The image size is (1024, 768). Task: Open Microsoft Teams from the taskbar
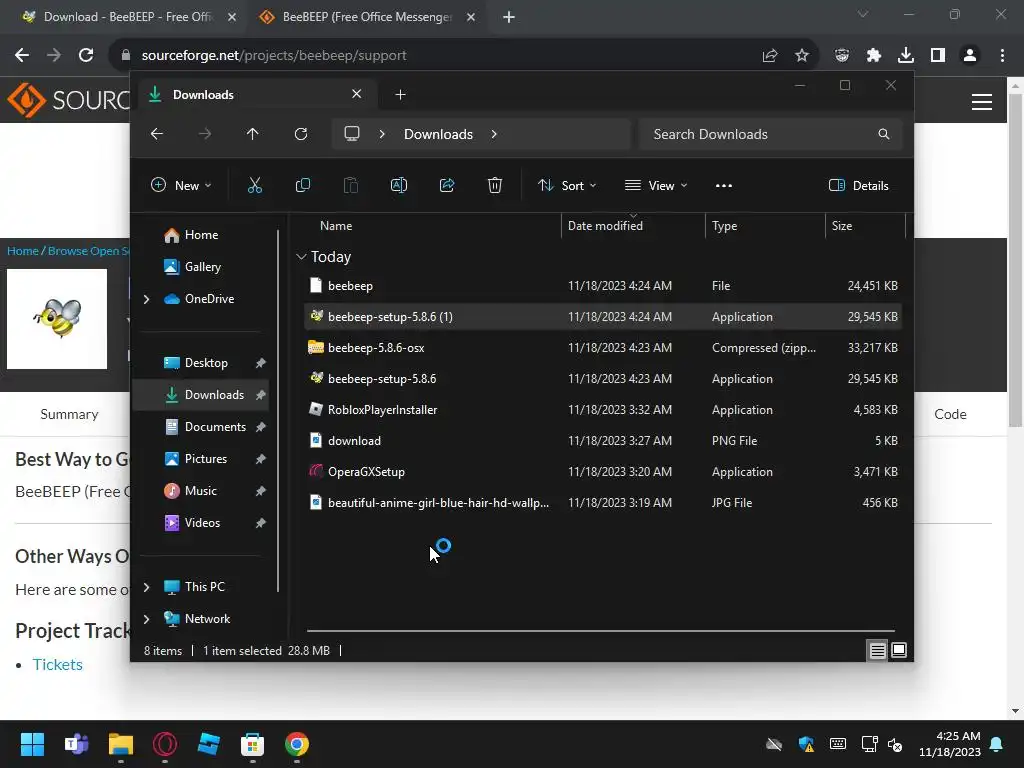(x=76, y=744)
